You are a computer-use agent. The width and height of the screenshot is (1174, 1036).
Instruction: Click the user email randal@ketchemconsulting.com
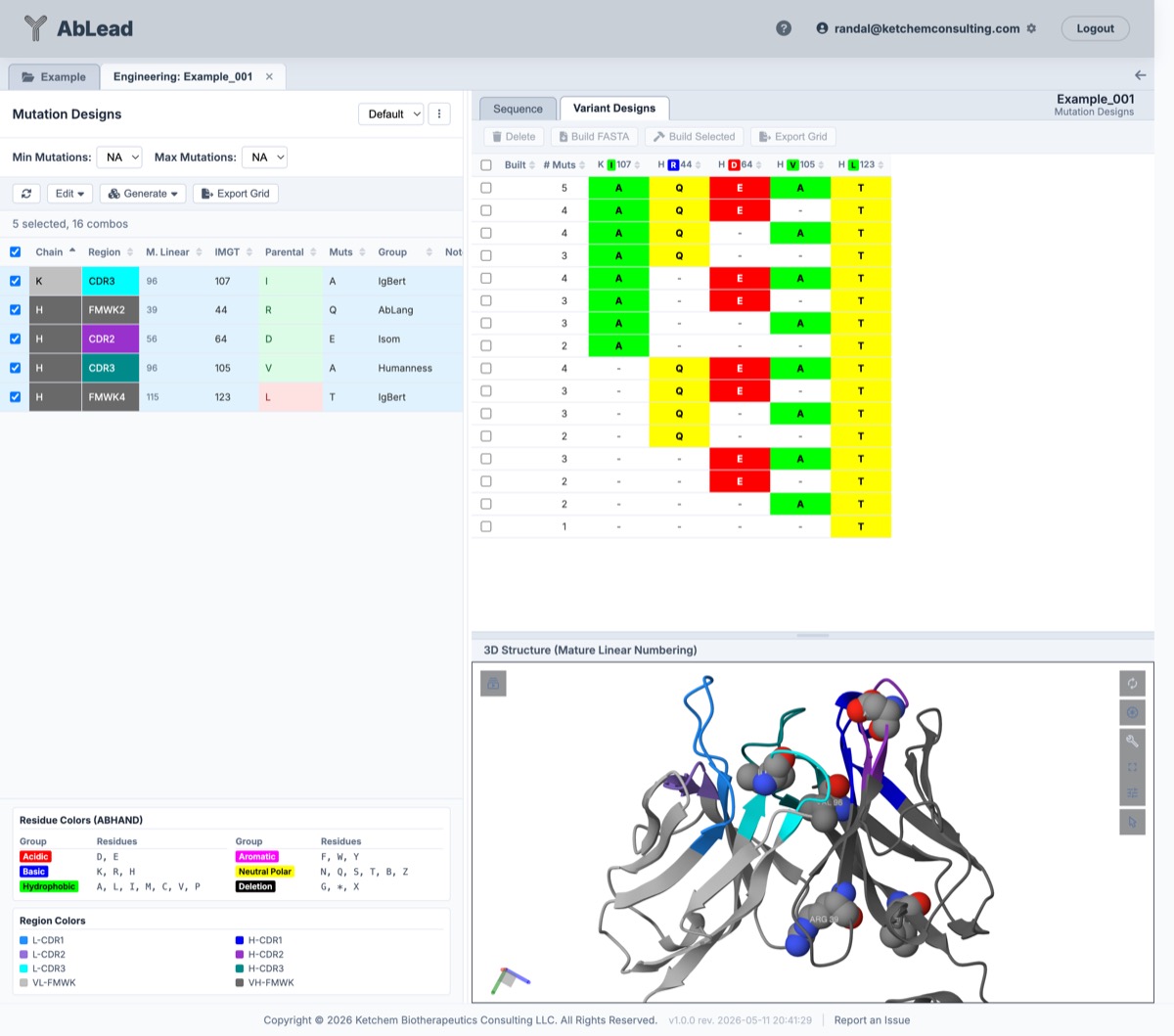[926, 28]
